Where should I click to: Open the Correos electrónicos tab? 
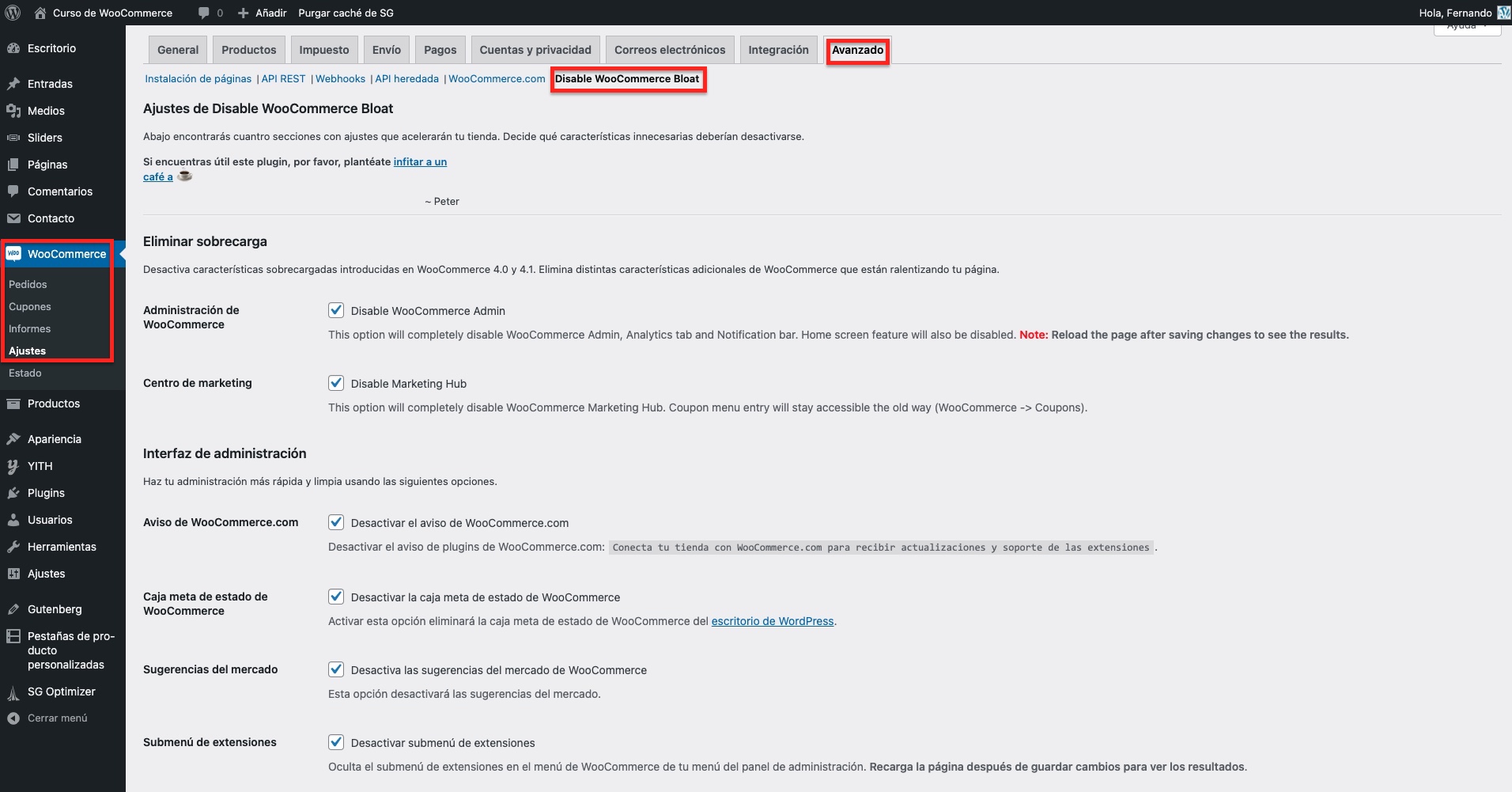coord(670,50)
